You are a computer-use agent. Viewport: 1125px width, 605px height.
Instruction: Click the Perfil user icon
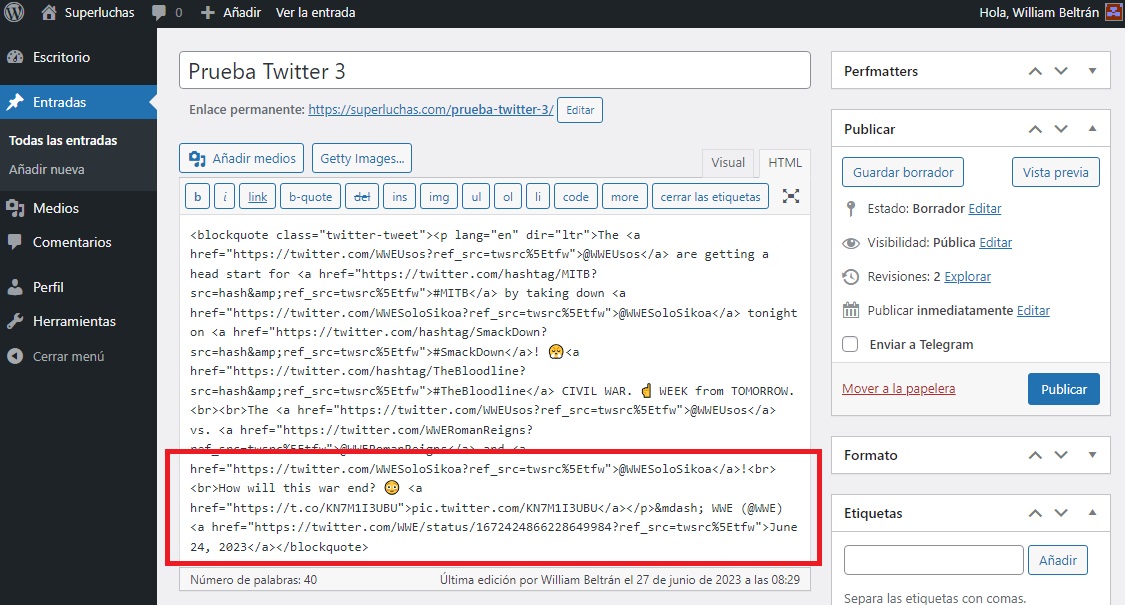[x=15, y=287]
